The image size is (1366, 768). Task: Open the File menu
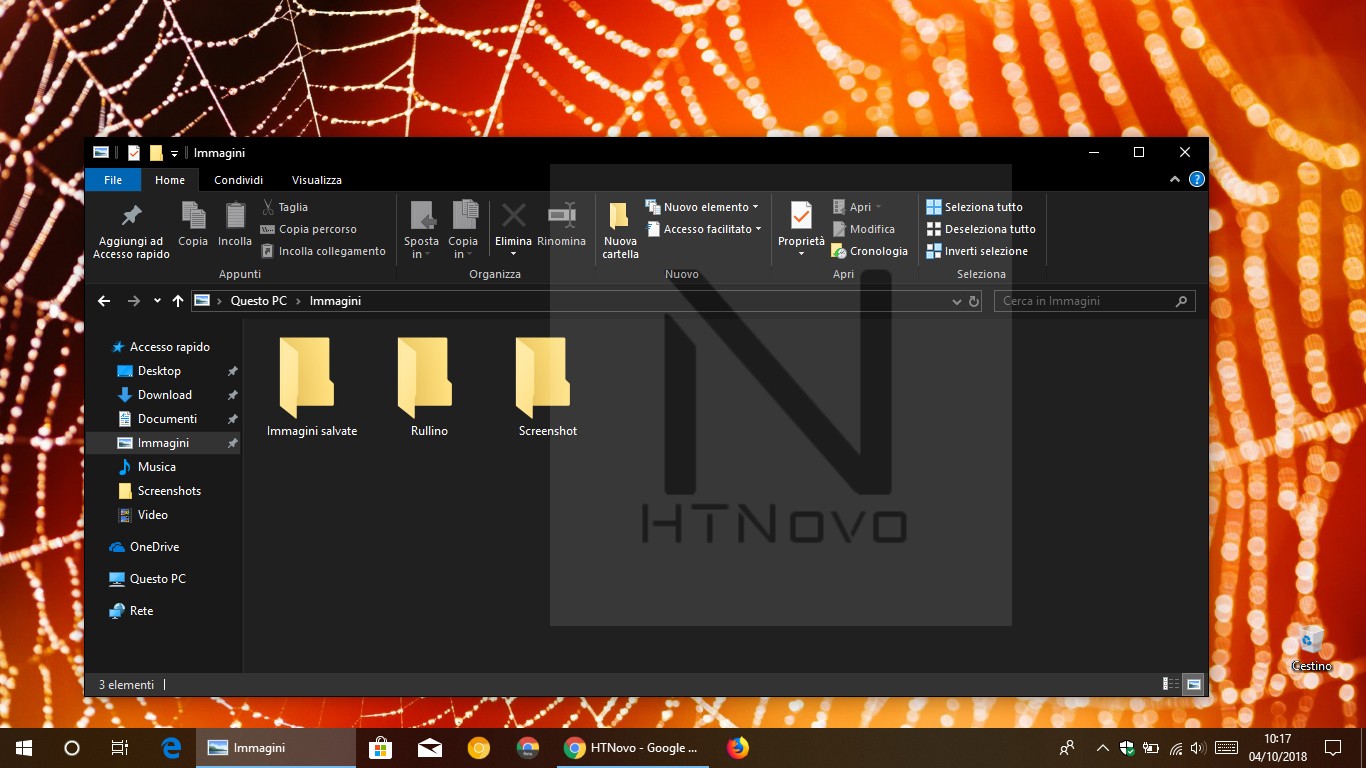[112, 179]
